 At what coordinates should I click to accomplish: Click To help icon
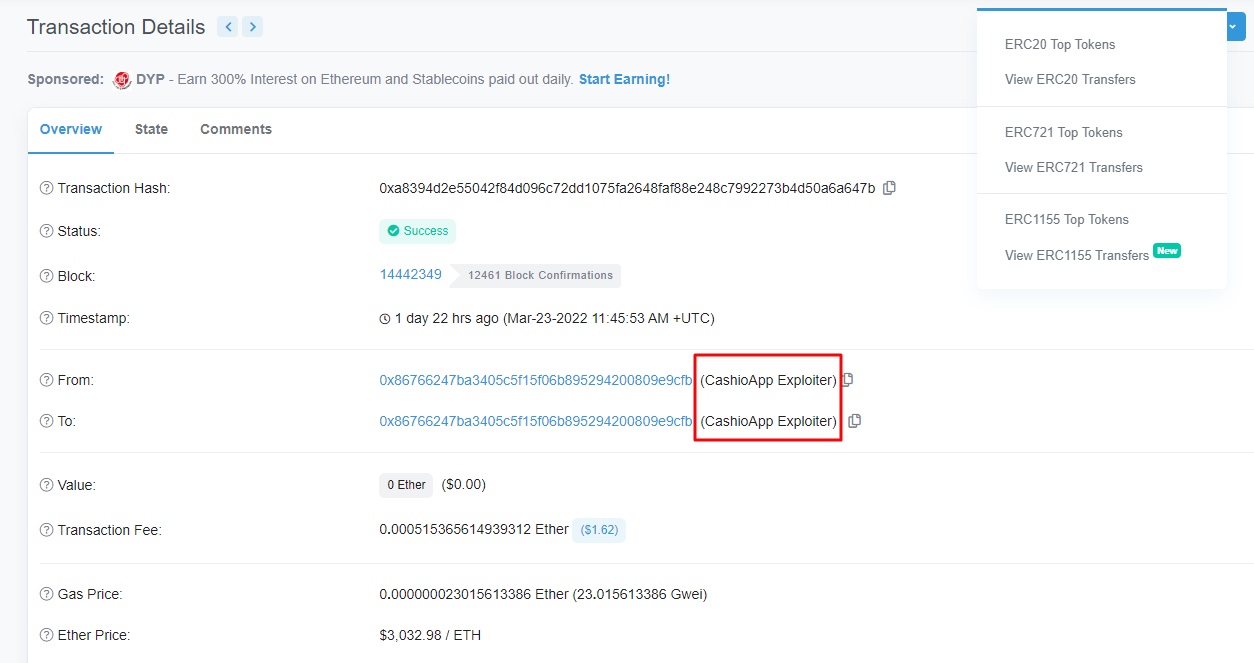coord(46,421)
